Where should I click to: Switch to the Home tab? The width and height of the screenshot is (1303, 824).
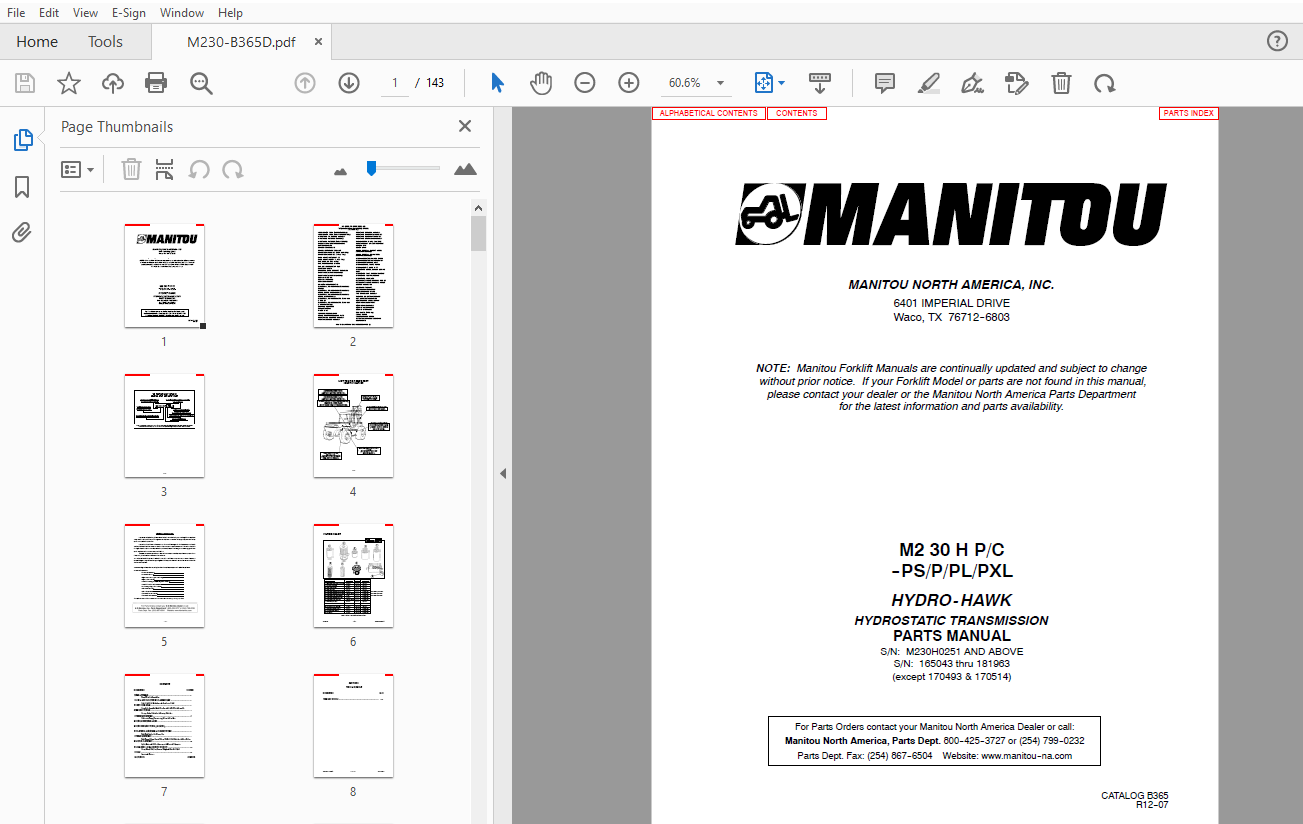point(37,42)
